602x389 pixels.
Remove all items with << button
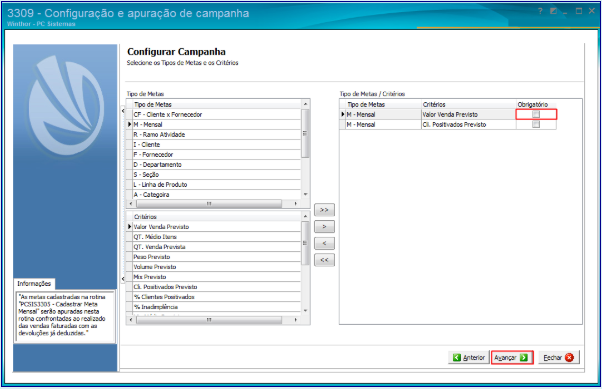point(324,260)
